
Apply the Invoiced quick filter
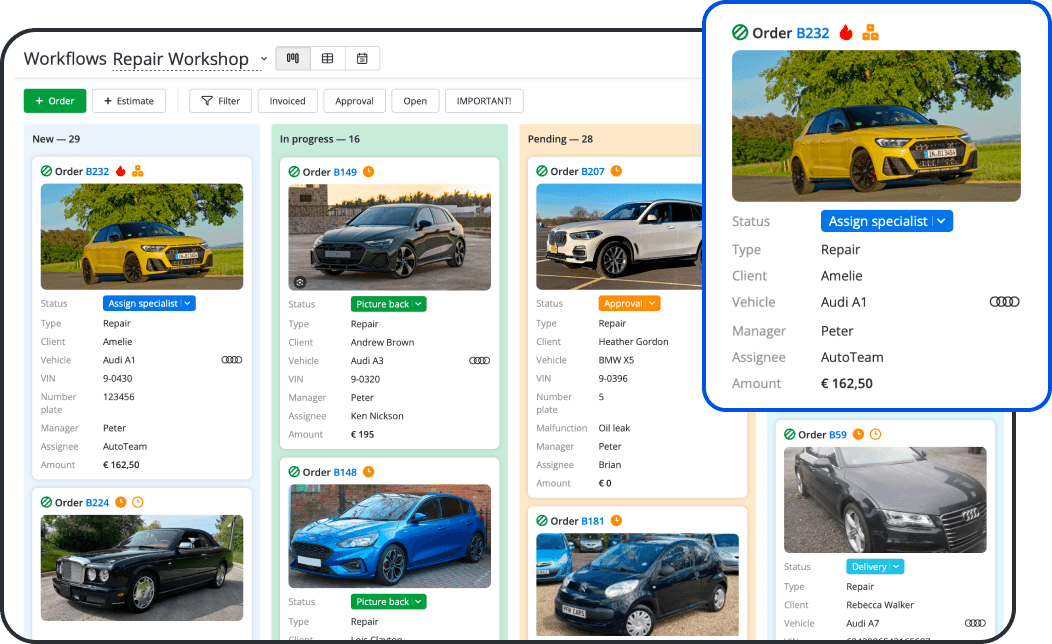[x=287, y=101]
